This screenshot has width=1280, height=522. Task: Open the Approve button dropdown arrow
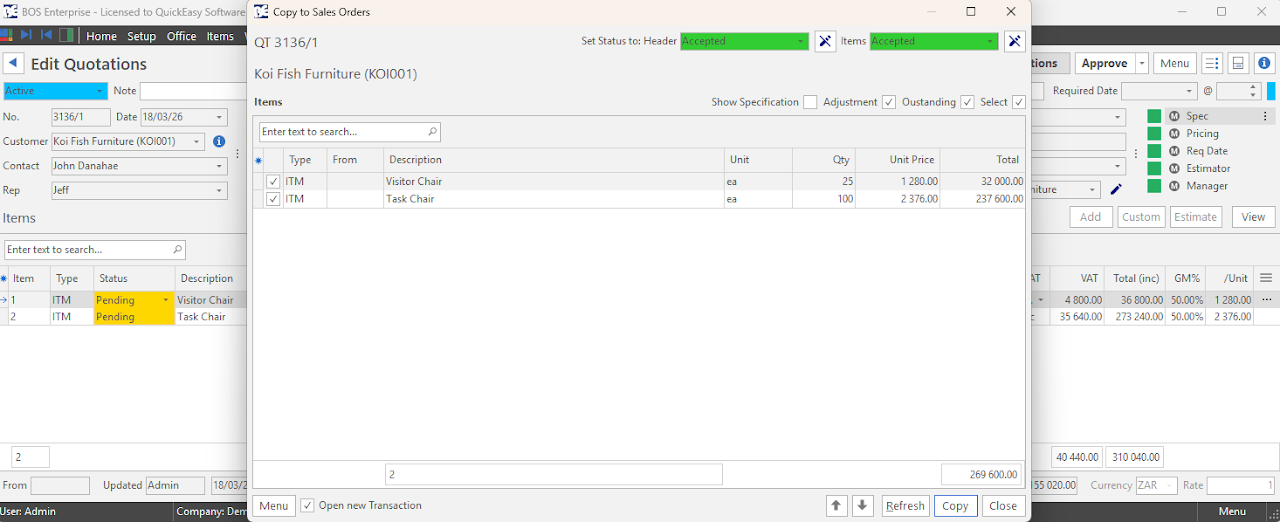pos(1142,63)
